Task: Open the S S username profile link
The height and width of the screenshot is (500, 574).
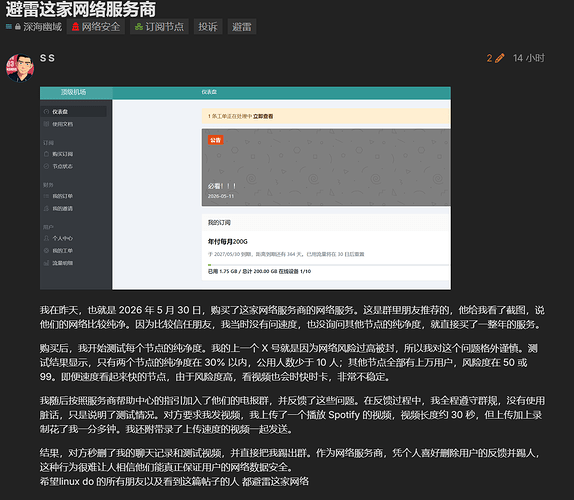Action: (47, 58)
